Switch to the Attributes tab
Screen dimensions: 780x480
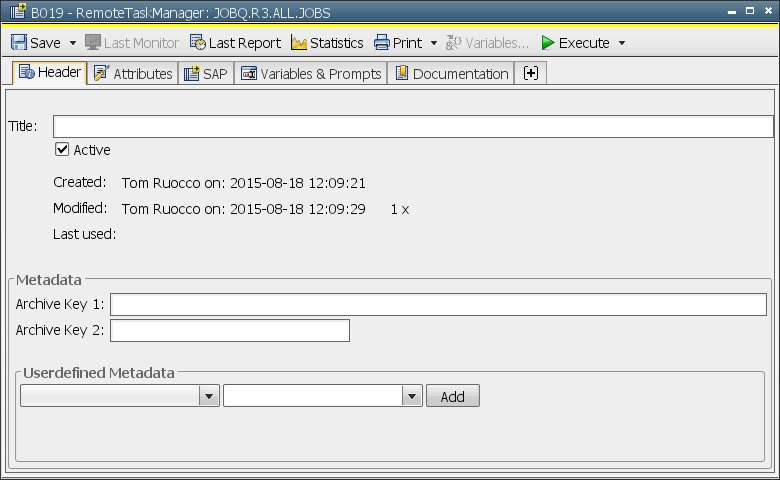click(133, 74)
